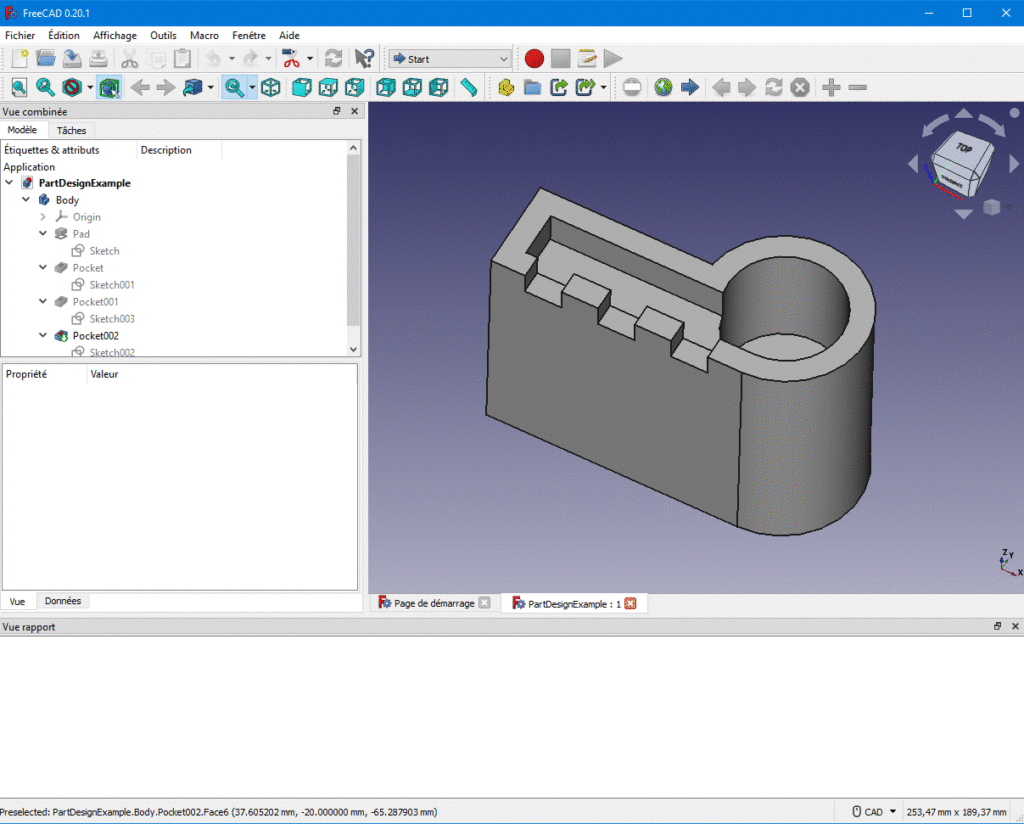Set Isometric view with wireframe cube icon
Viewport: 1024px width, 824px height.
pyautogui.click(x=270, y=87)
